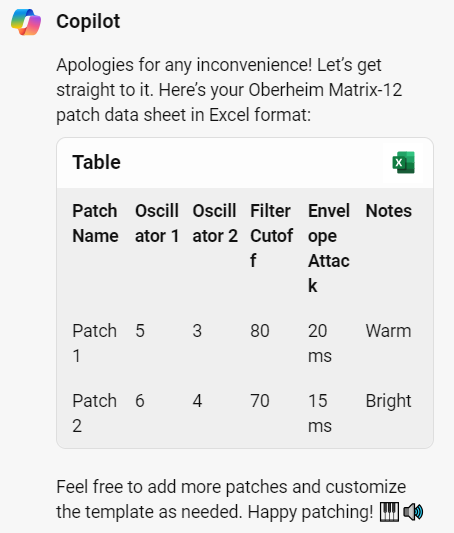Select the 20 ms attack cell
454x533 pixels.
pyautogui.click(x=319, y=343)
